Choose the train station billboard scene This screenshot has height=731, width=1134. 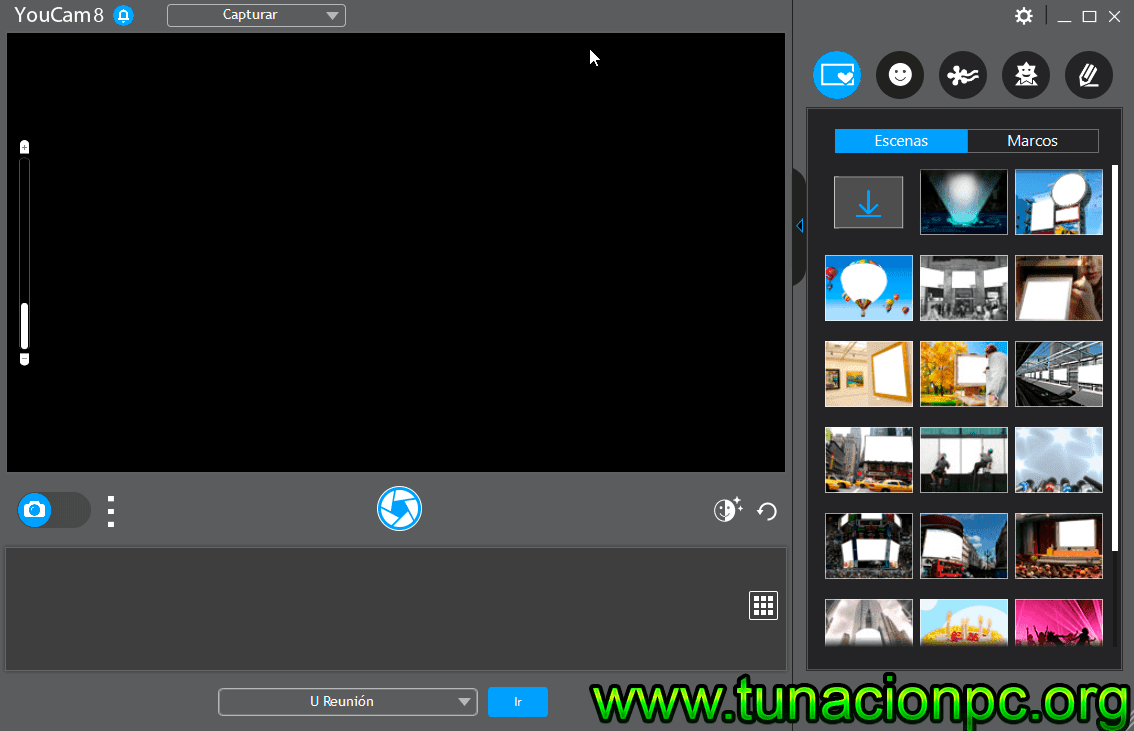click(1059, 374)
